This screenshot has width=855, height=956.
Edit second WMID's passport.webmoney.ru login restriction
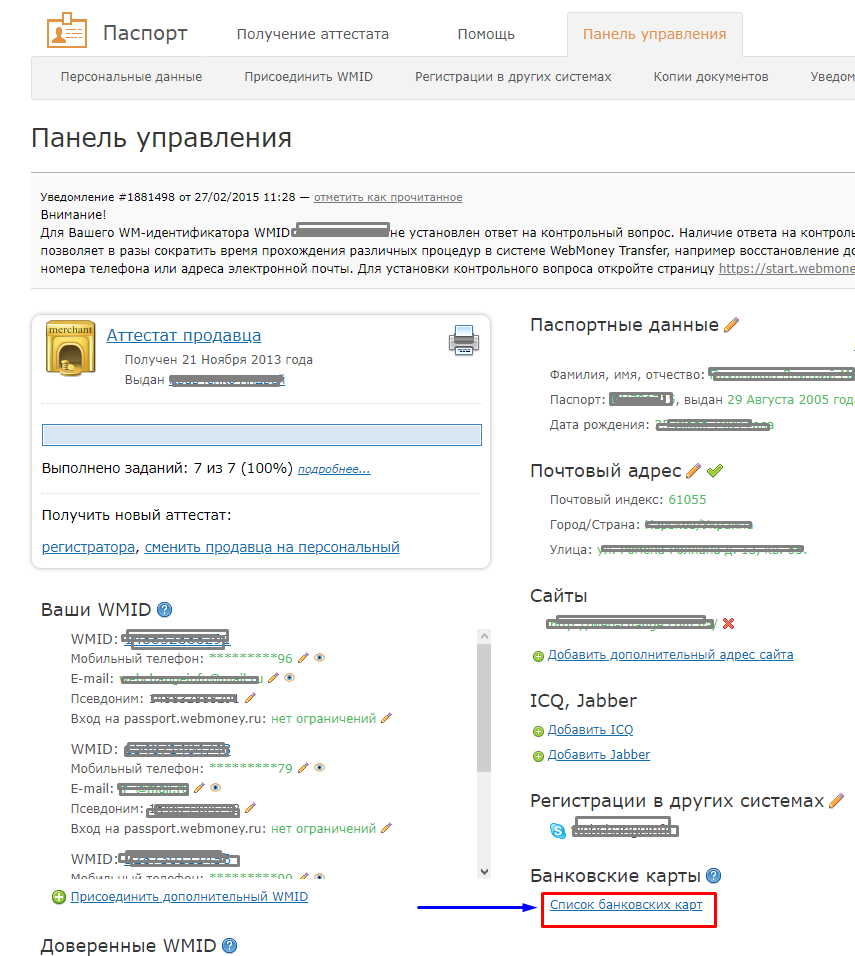point(386,828)
